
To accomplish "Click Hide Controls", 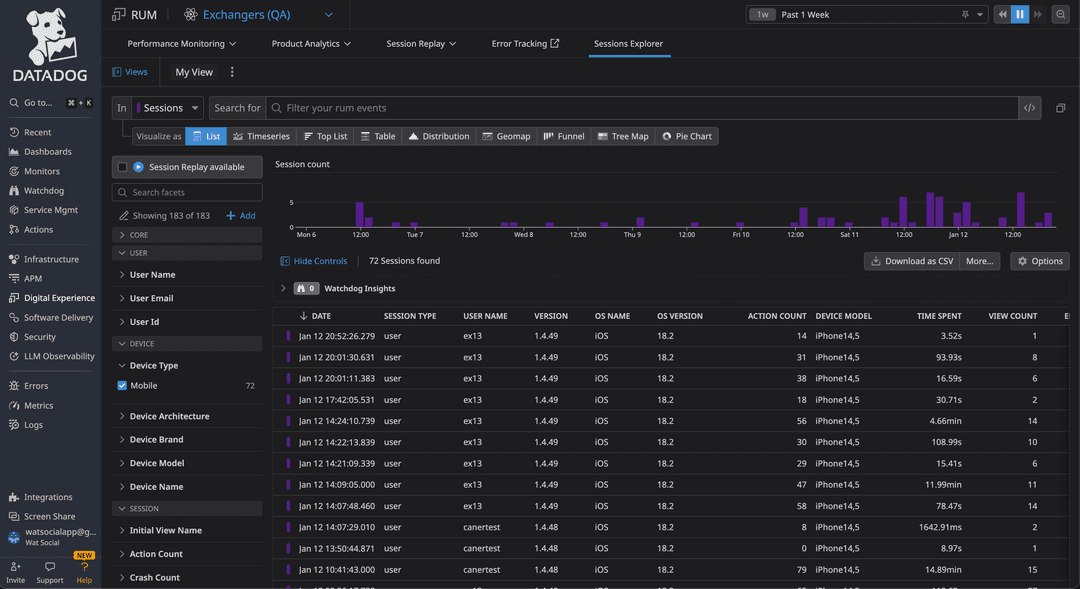I will click(x=313, y=261).
